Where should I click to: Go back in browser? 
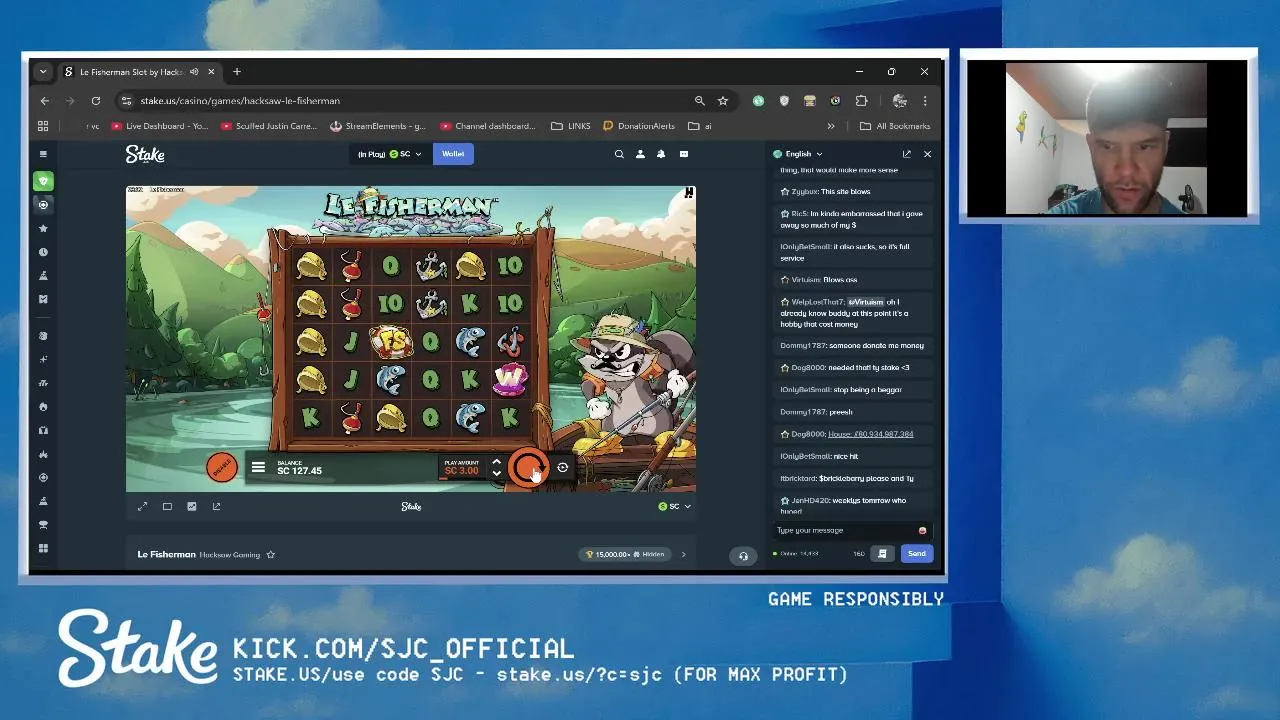45,101
